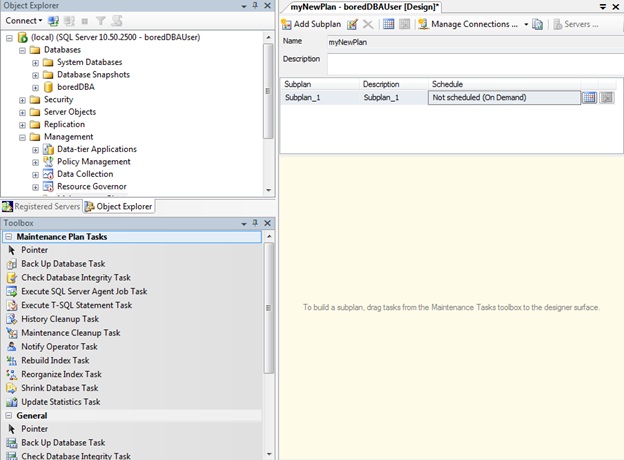Click the Add Subplan button
624x460 pixels.
coord(311,24)
